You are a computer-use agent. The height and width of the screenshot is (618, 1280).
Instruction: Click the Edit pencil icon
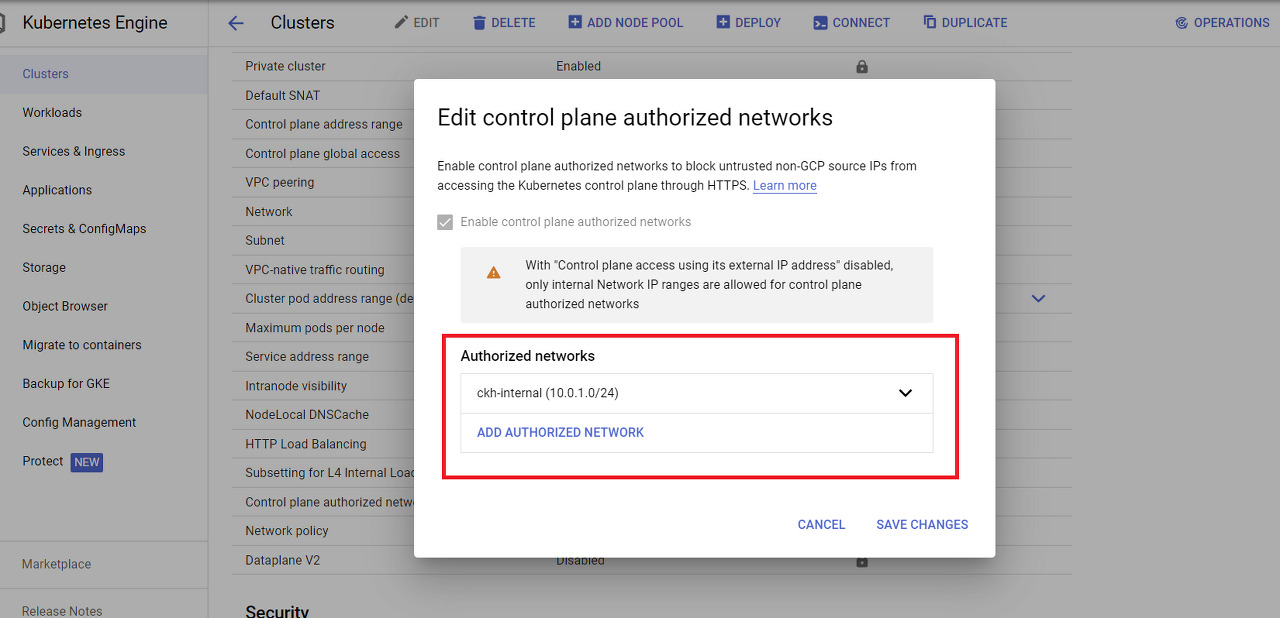click(x=401, y=22)
